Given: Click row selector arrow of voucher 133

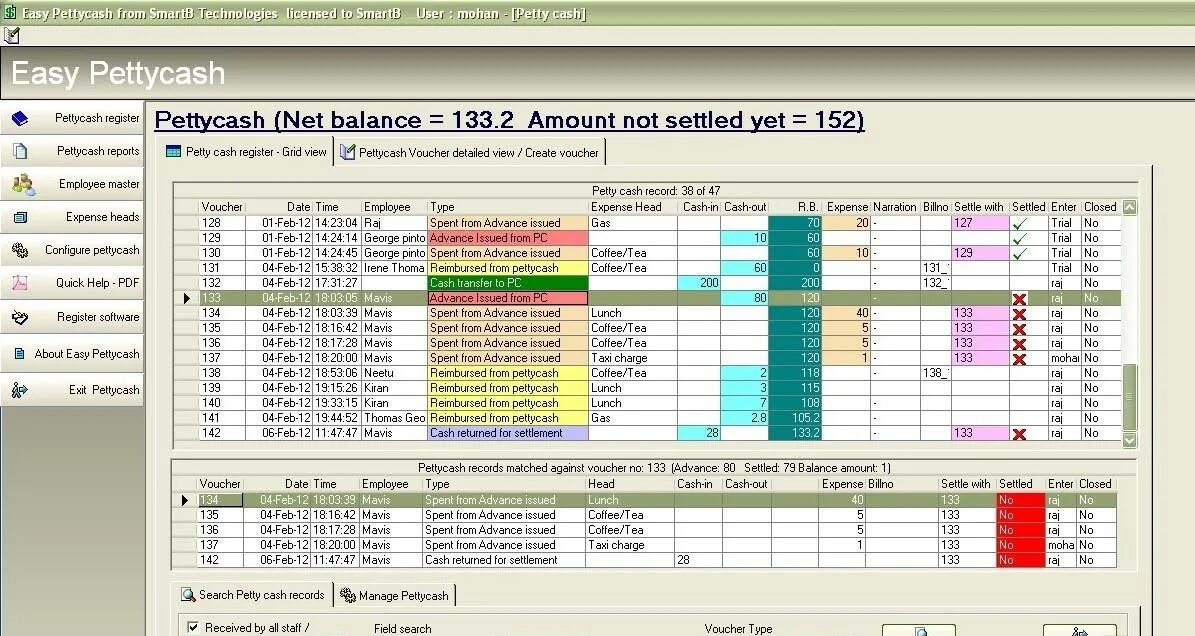Looking at the screenshot, I should click(x=187, y=299).
